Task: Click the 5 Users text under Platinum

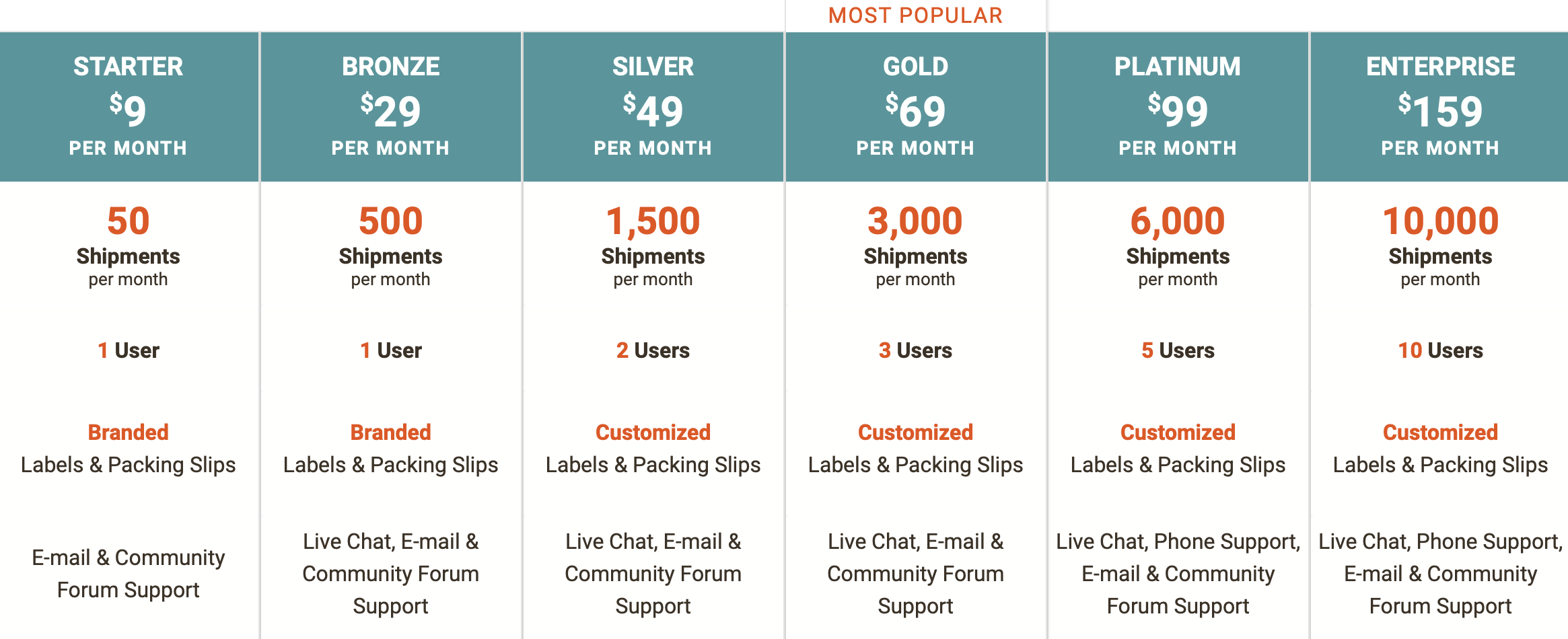Action: 1178,350
